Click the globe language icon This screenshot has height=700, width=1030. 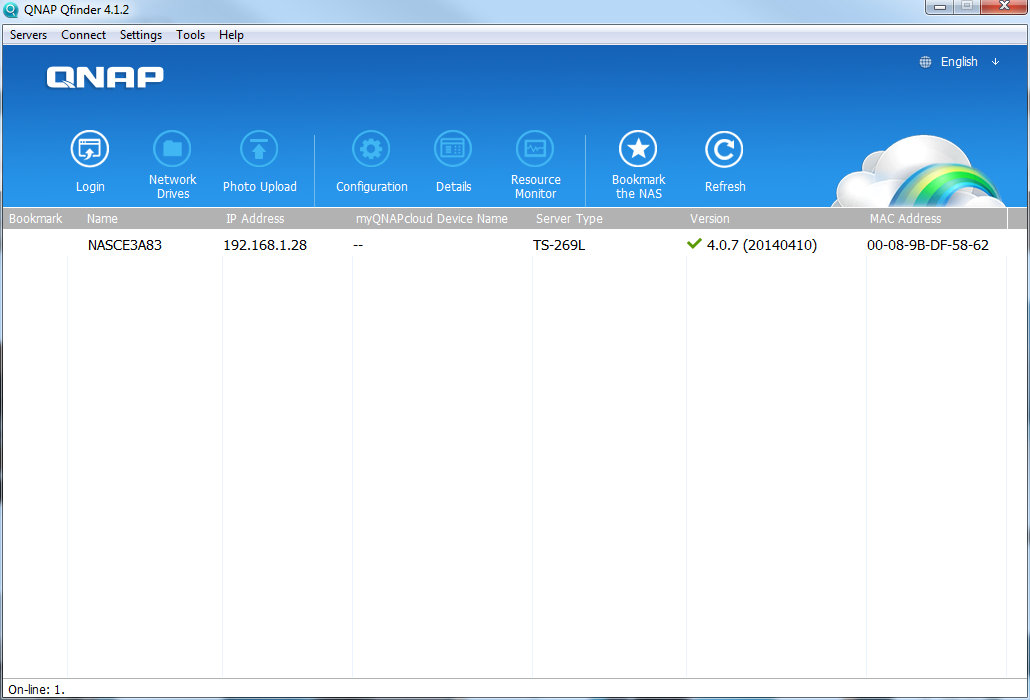pos(926,62)
